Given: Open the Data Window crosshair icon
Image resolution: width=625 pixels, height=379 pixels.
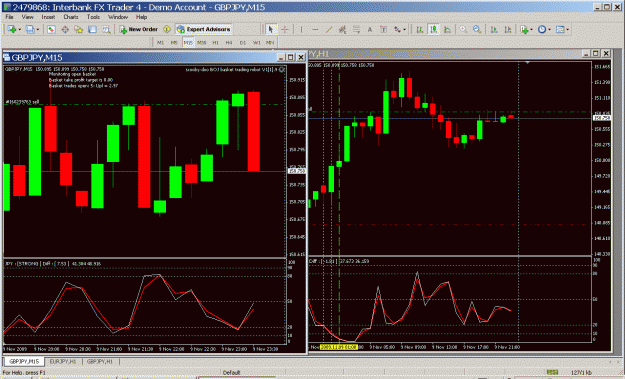Looking at the screenshot, I should [x=65, y=29].
